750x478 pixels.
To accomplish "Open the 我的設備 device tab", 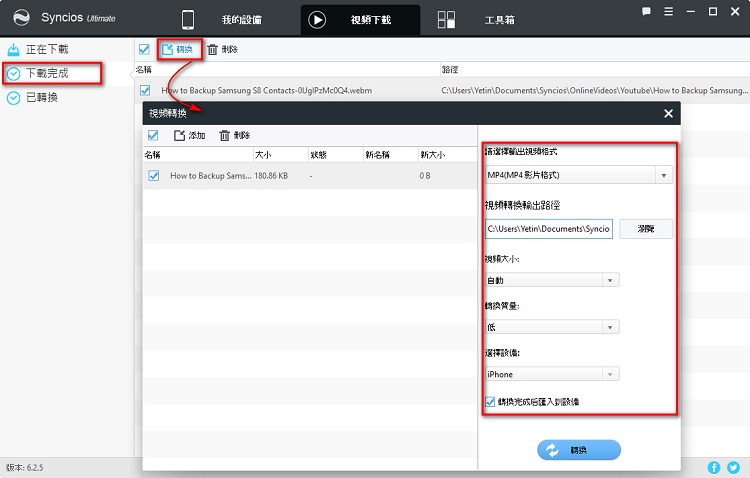I will (x=242, y=20).
